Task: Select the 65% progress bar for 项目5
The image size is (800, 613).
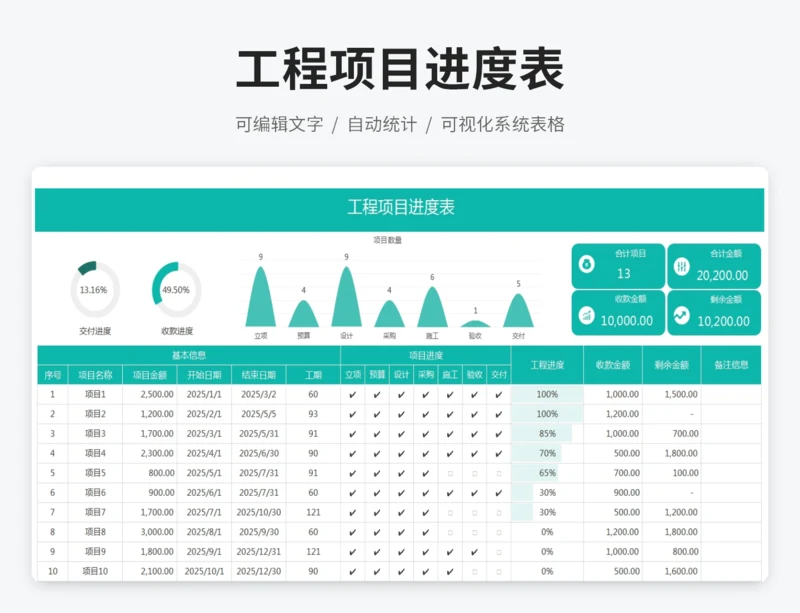Action: click(535, 473)
